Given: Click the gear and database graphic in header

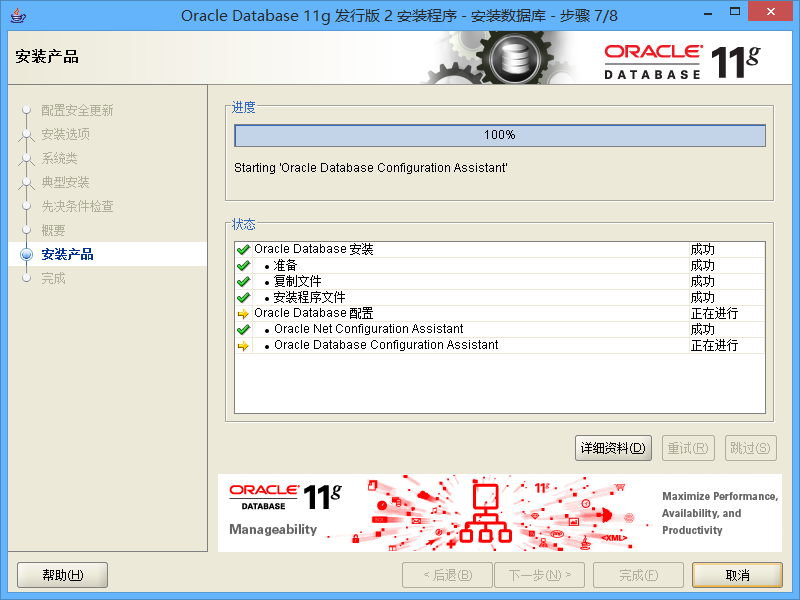Looking at the screenshot, I should point(500,58).
